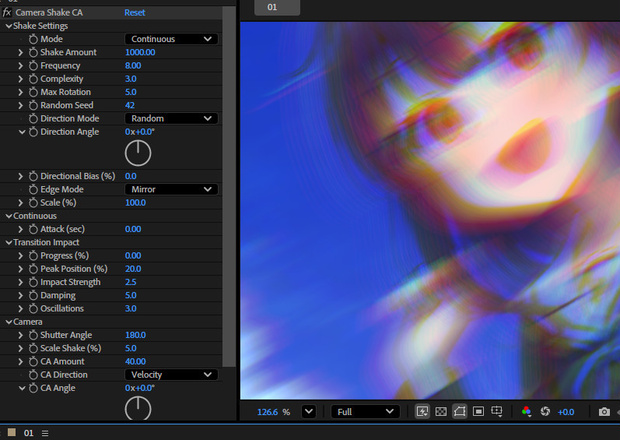Enable the Frequency stopwatch
The width and height of the screenshot is (620, 440).
pyautogui.click(x=34, y=66)
